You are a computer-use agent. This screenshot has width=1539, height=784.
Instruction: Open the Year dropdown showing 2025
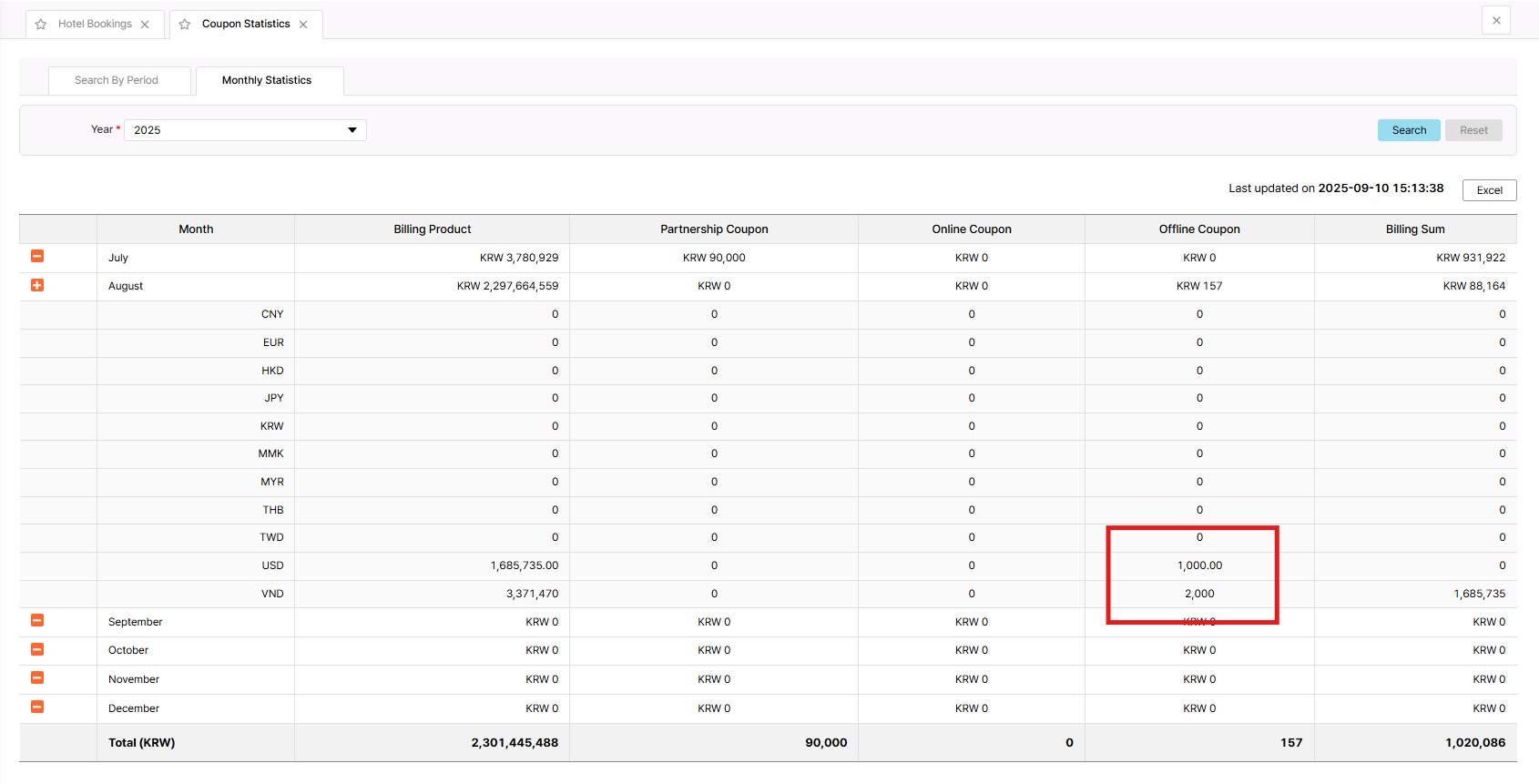[246, 130]
